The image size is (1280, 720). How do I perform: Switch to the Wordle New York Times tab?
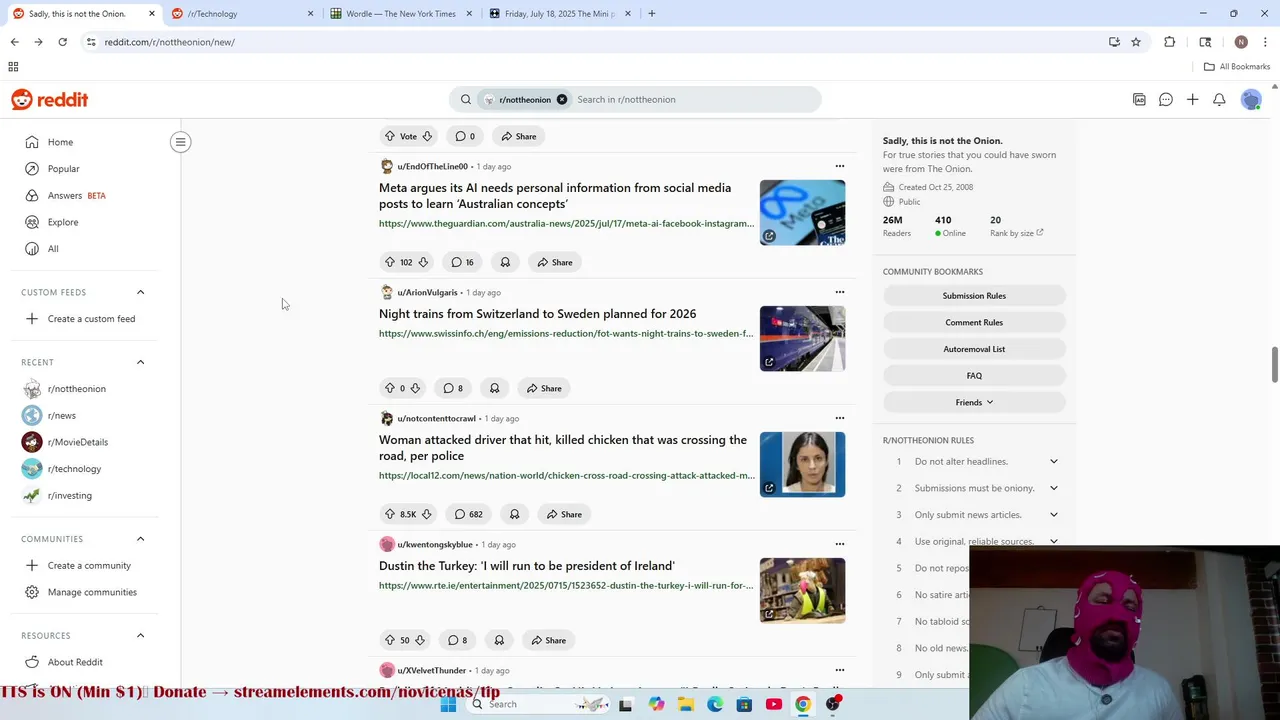401,14
